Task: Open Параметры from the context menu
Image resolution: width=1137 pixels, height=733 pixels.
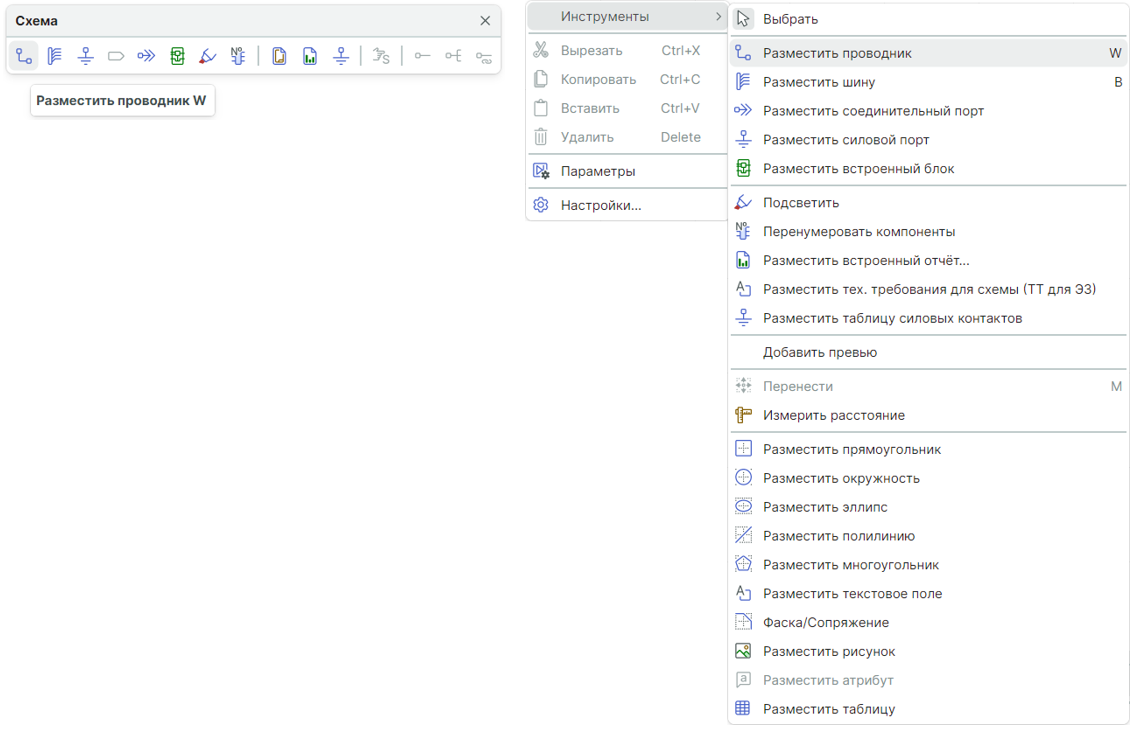Action: point(597,171)
